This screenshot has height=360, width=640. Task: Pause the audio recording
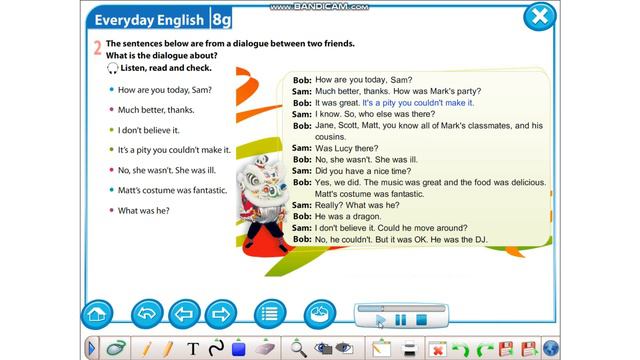pos(401,320)
